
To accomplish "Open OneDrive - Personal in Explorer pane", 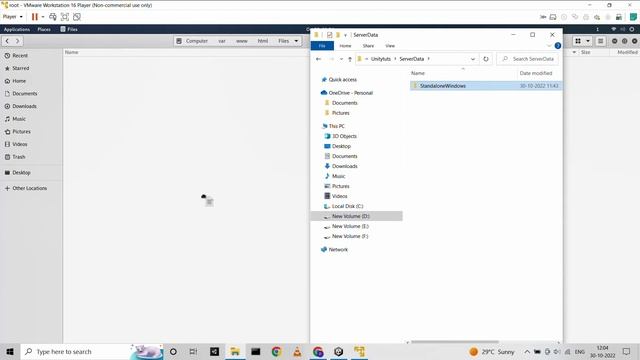I will point(350,93).
